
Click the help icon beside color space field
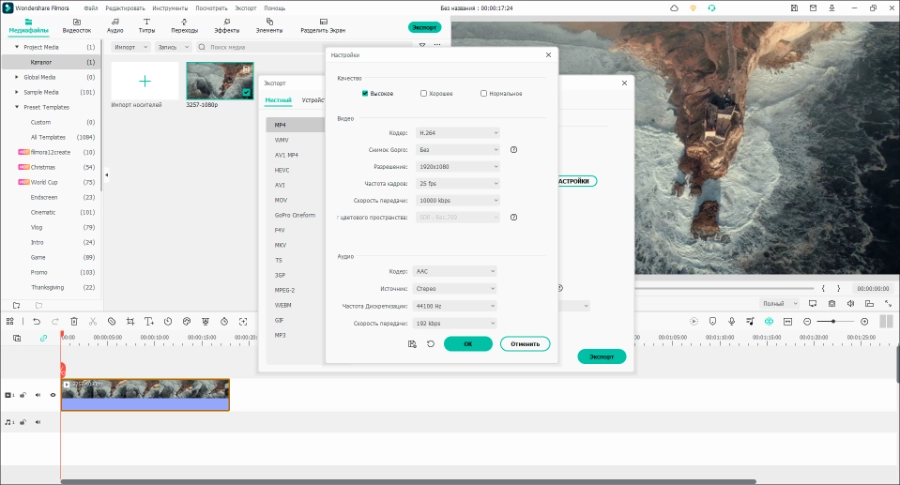tap(514, 218)
